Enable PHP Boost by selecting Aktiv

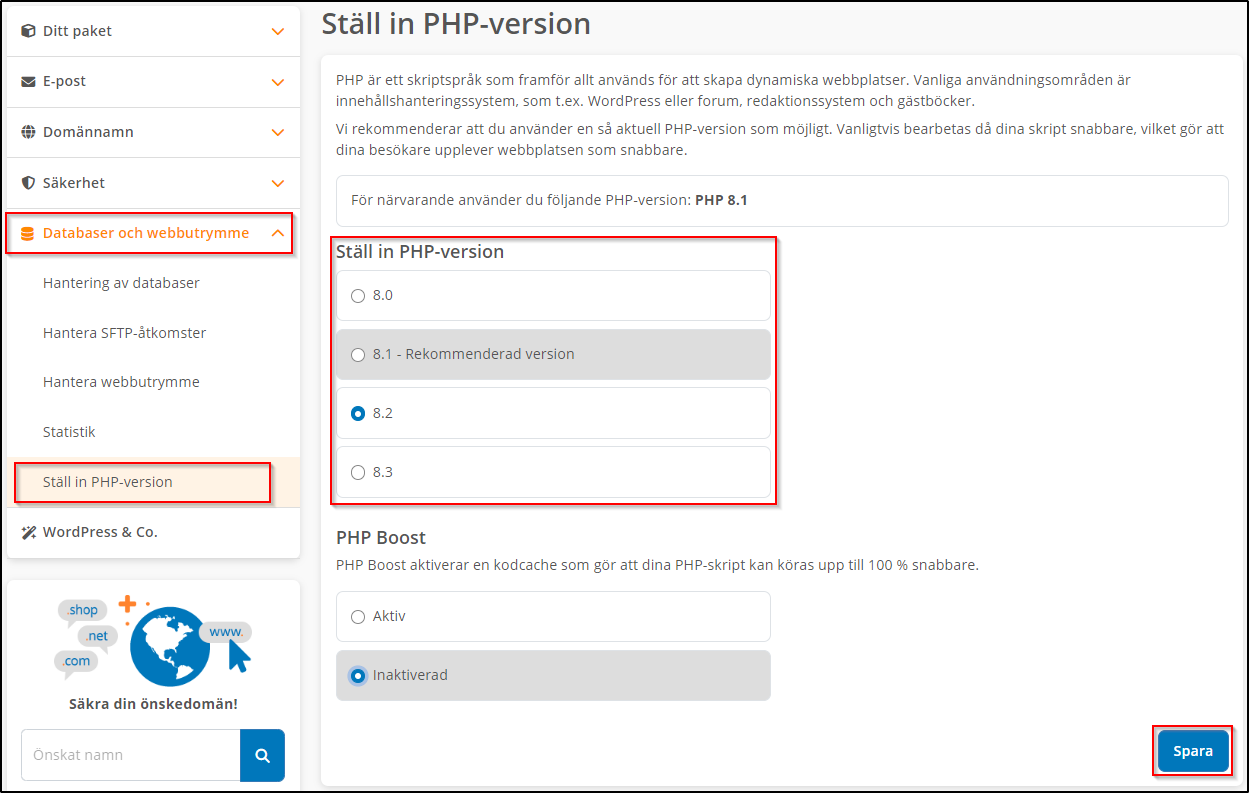[357, 616]
